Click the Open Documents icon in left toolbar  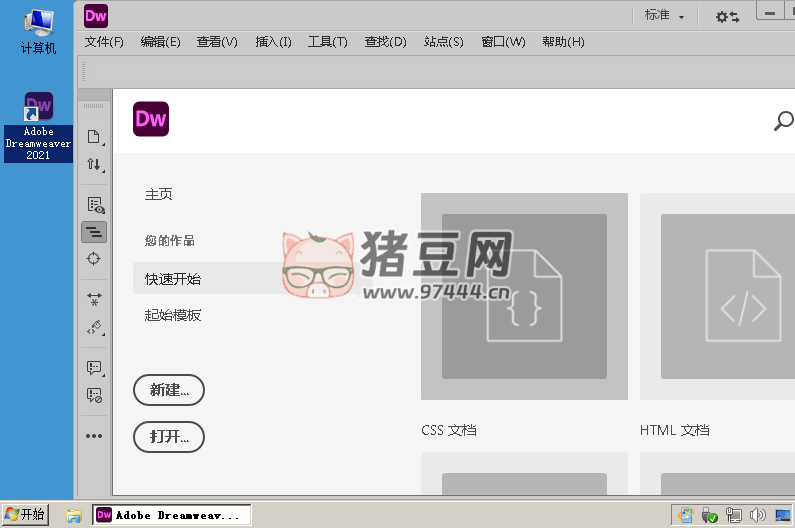[94, 137]
